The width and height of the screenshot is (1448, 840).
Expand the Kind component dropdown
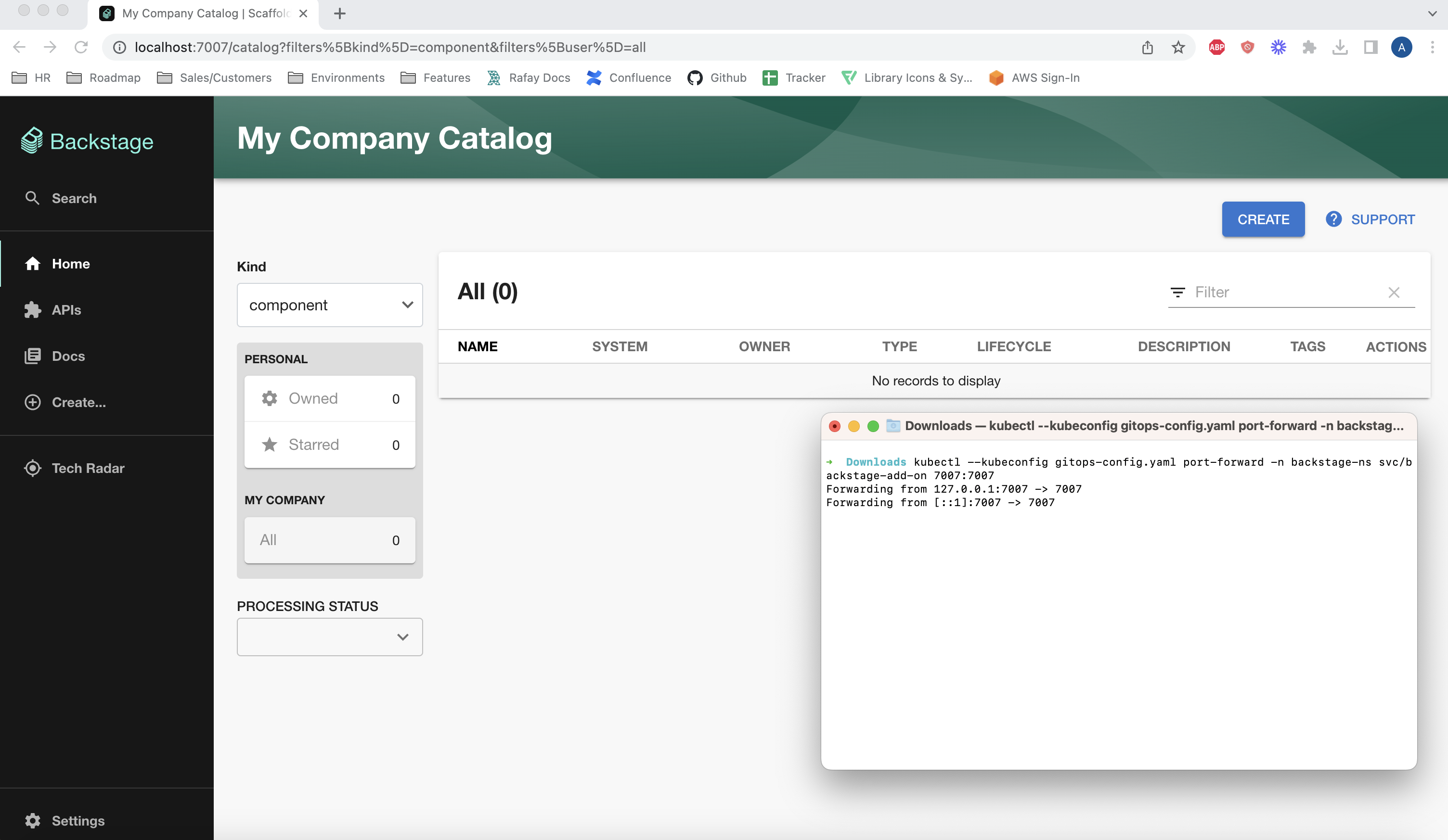[x=329, y=305]
